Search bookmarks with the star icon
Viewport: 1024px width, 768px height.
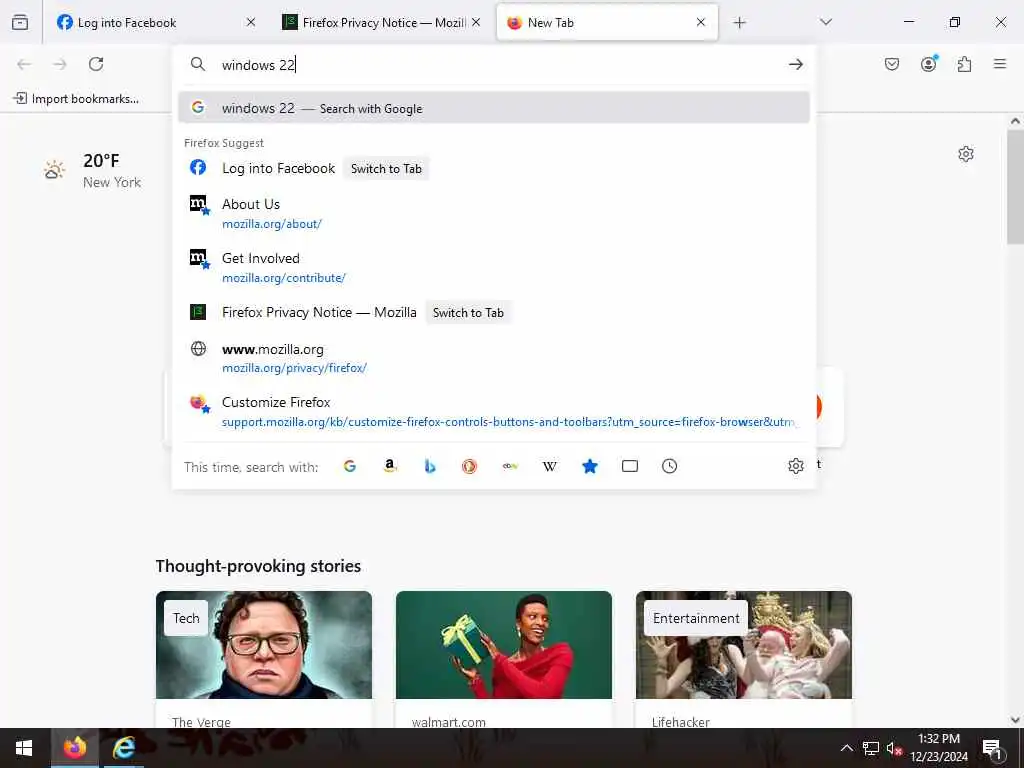click(590, 466)
